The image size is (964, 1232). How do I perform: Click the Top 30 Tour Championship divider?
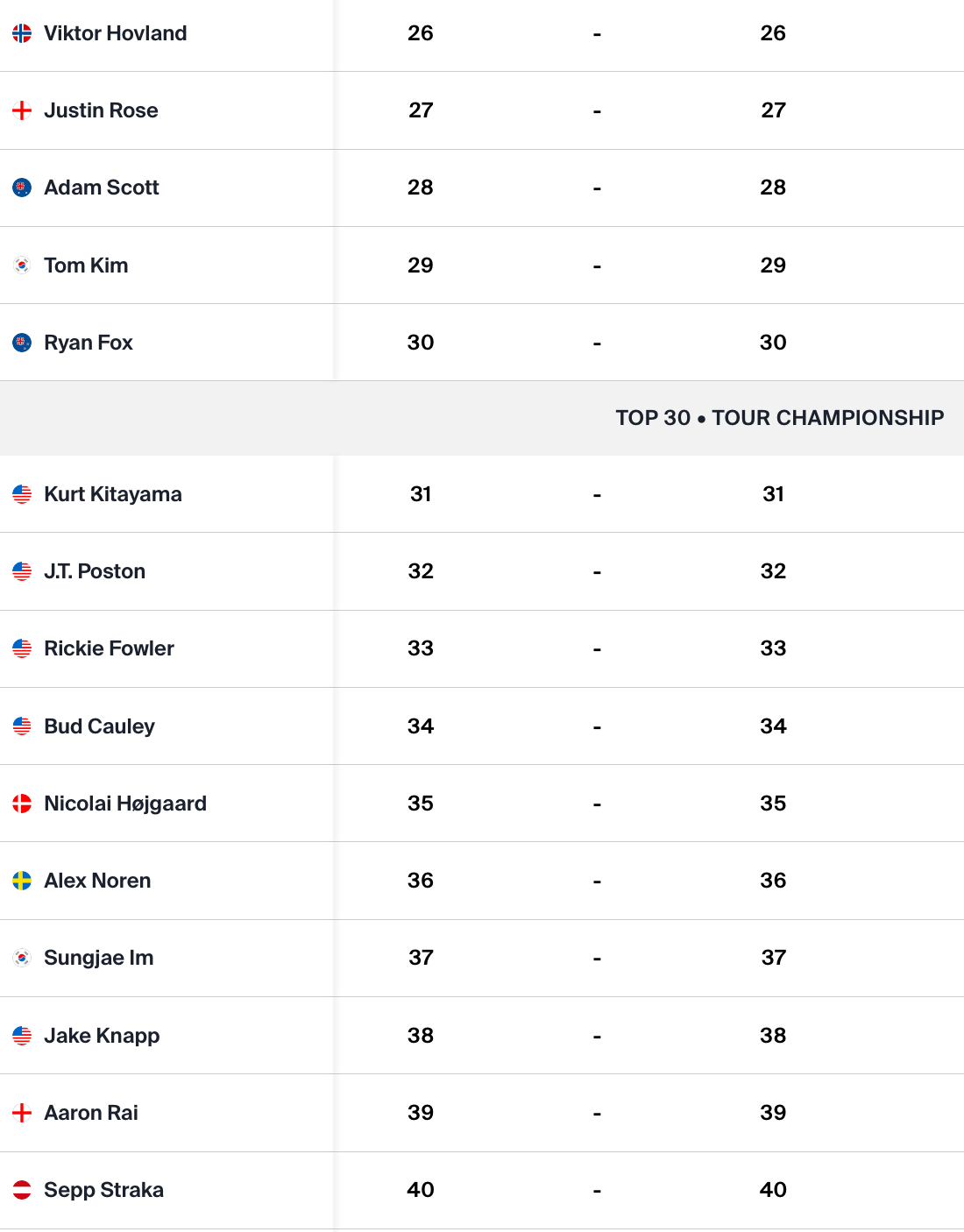482,418
